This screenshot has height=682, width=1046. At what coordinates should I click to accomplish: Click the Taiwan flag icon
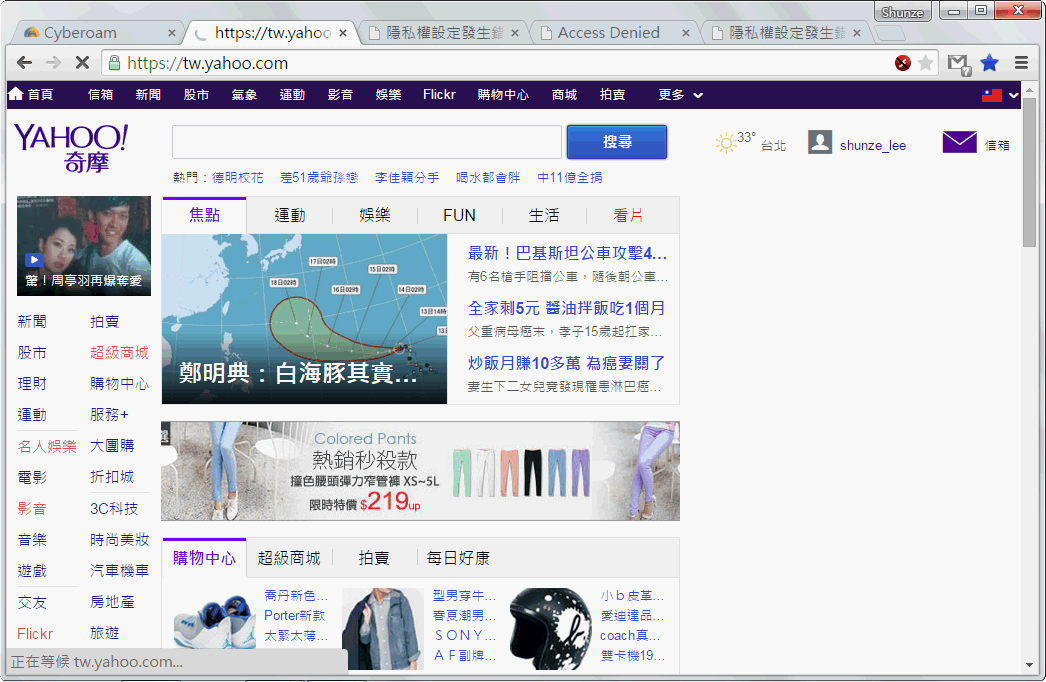click(991, 95)
